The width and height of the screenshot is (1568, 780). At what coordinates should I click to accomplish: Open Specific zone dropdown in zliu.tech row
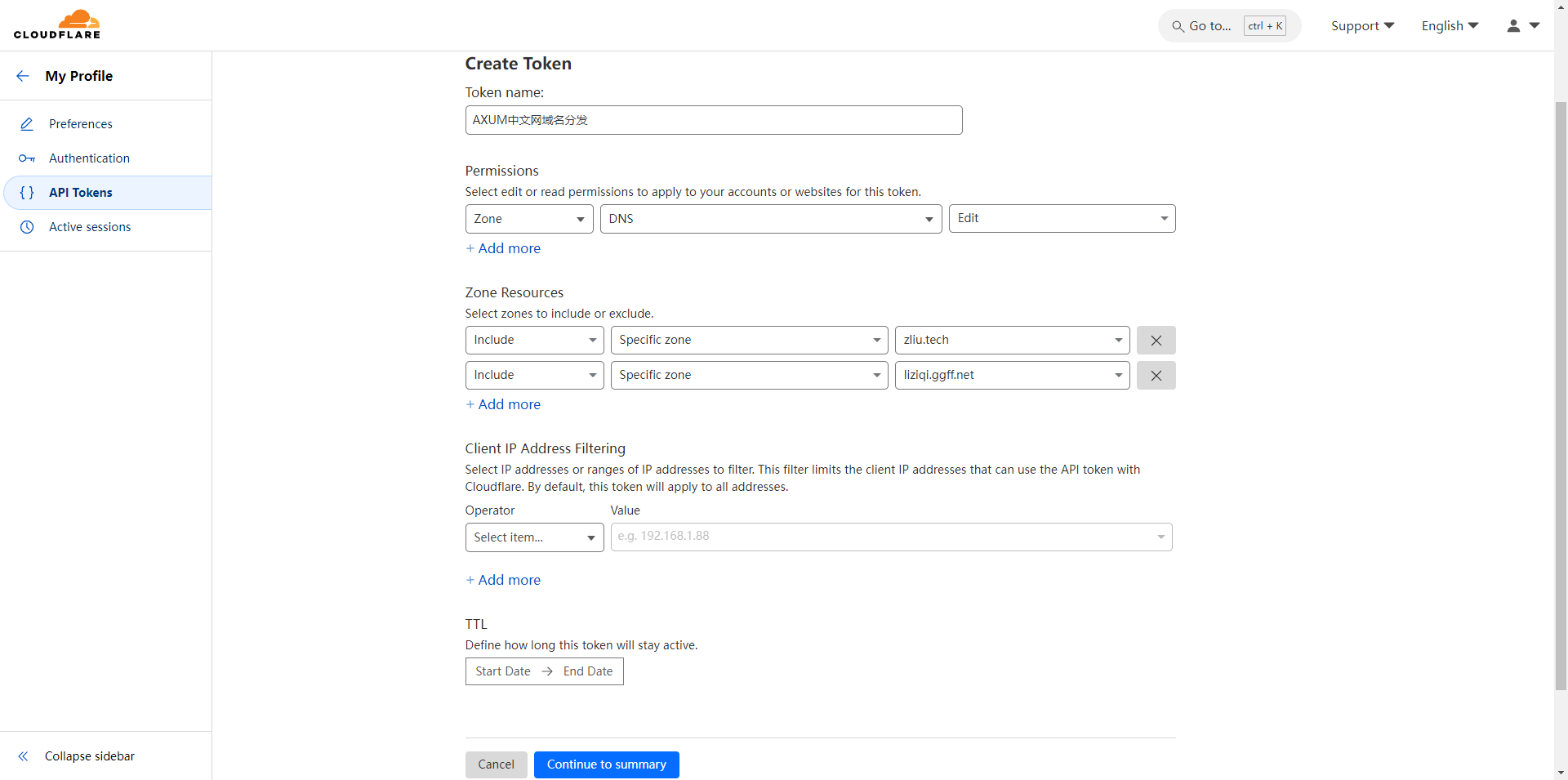749,340
